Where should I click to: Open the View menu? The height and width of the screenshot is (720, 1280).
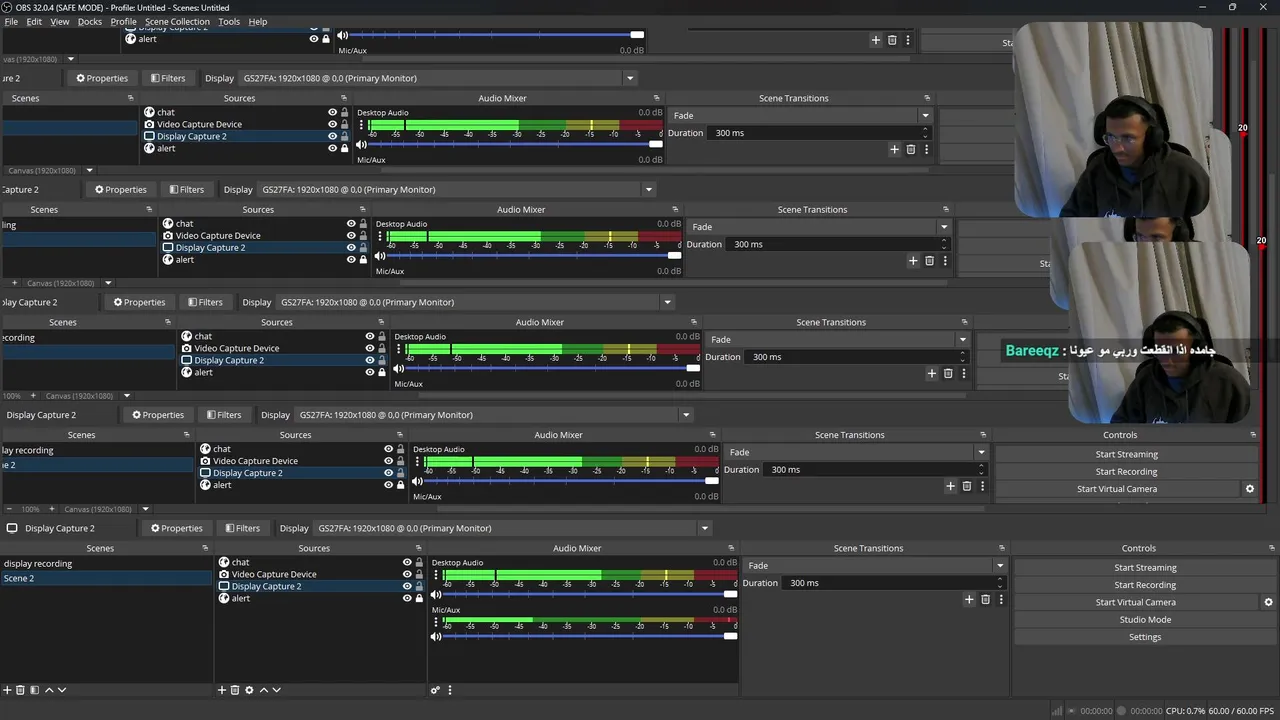(x=60, y=21)
